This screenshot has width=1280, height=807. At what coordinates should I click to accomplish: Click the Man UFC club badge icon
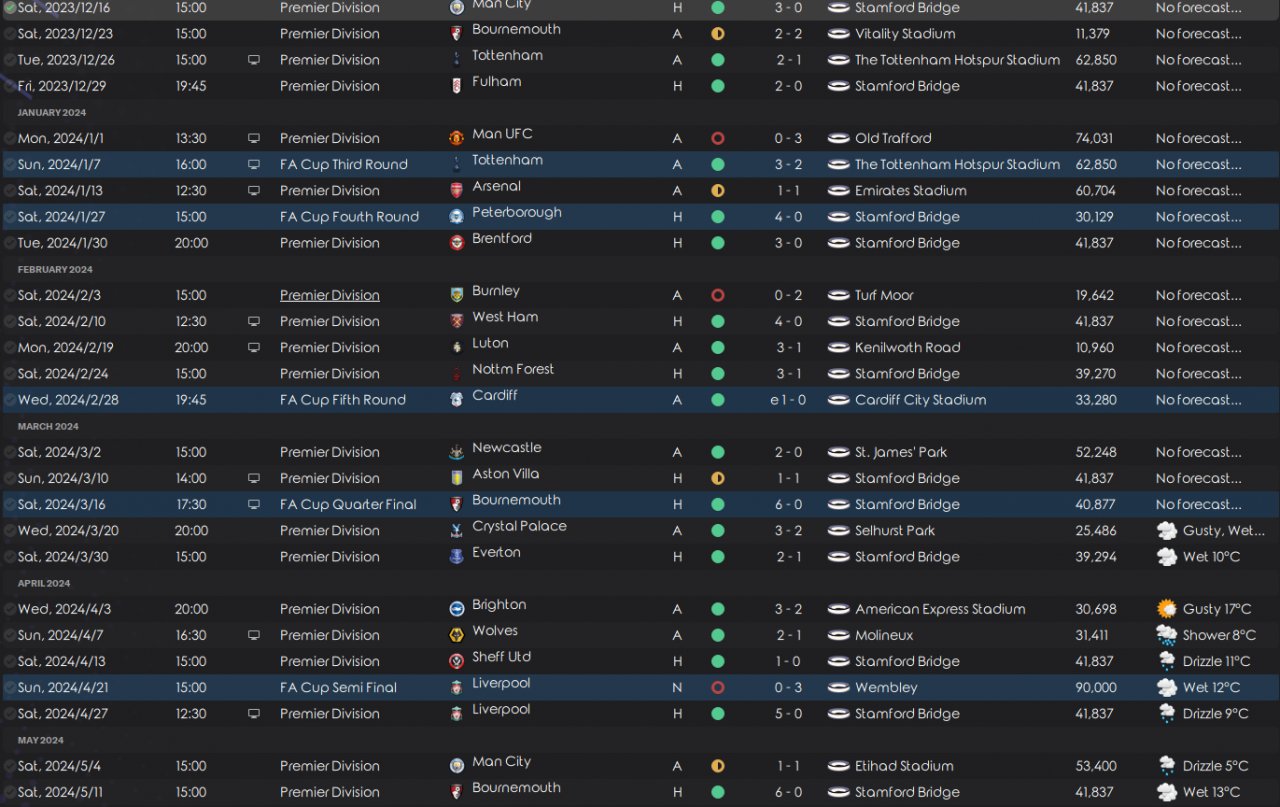pyautogui.click(x=457, y=138)
